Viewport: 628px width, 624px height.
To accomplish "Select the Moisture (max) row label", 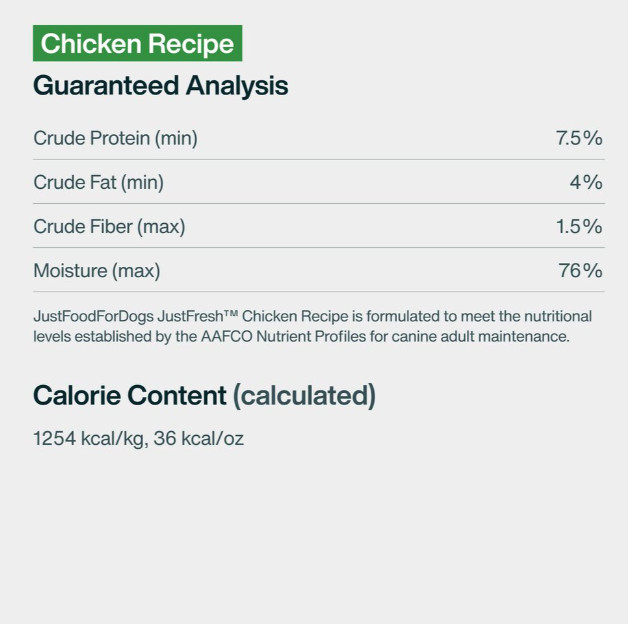I will coord(97,270).
